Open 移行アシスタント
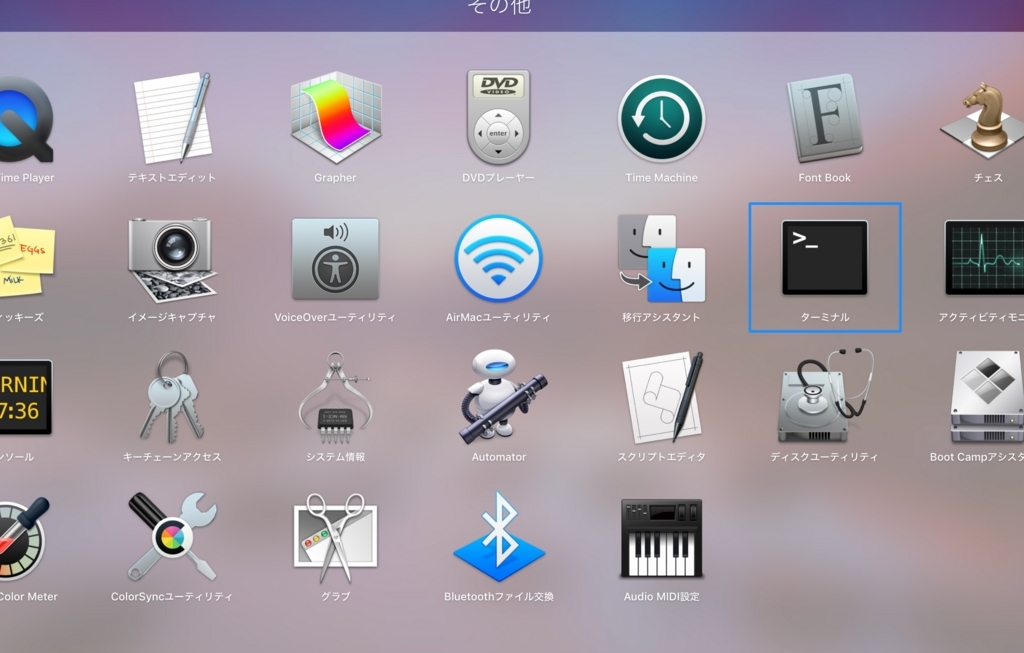 662,259
